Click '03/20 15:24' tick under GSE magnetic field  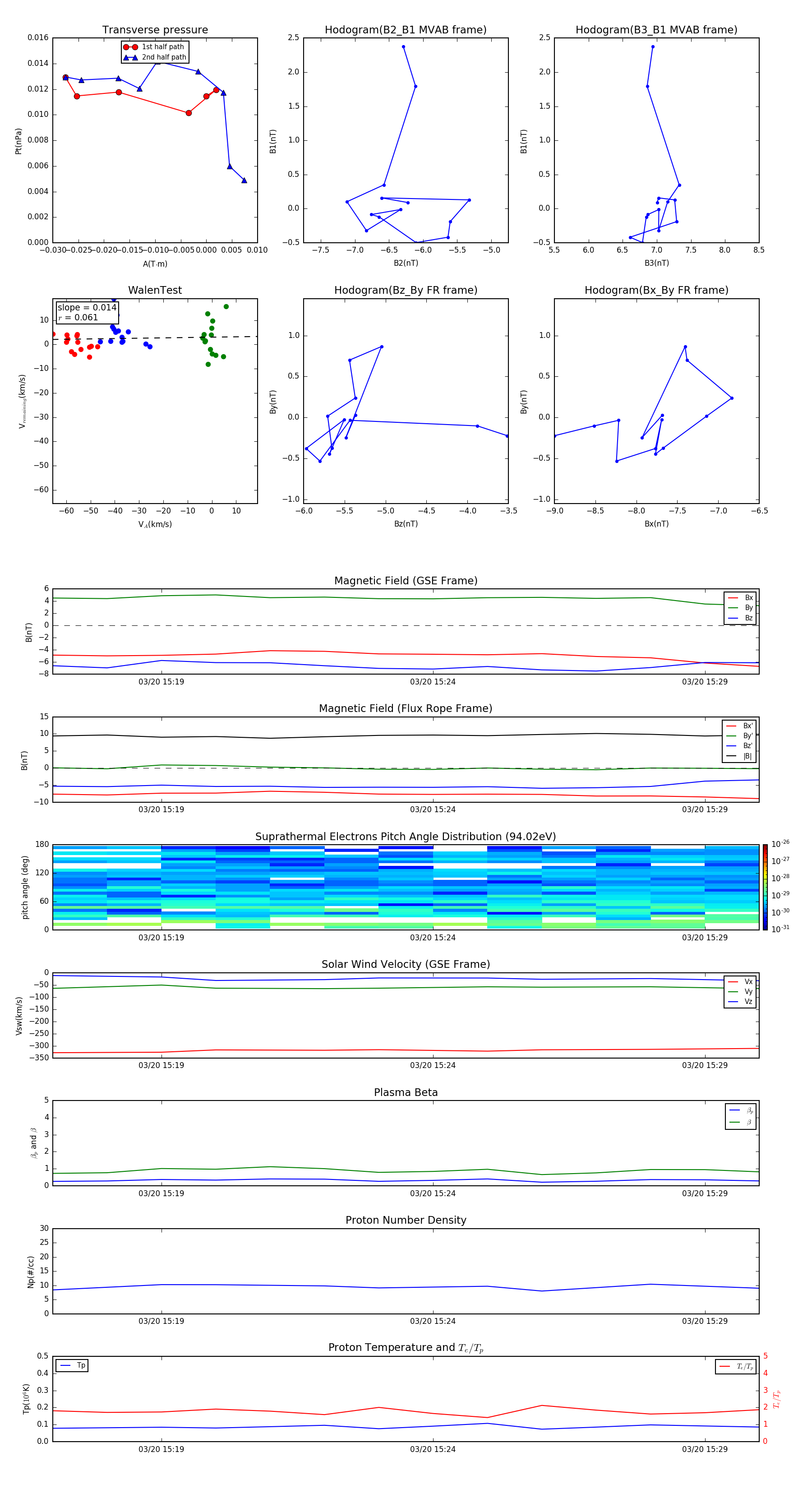point(433,682)
